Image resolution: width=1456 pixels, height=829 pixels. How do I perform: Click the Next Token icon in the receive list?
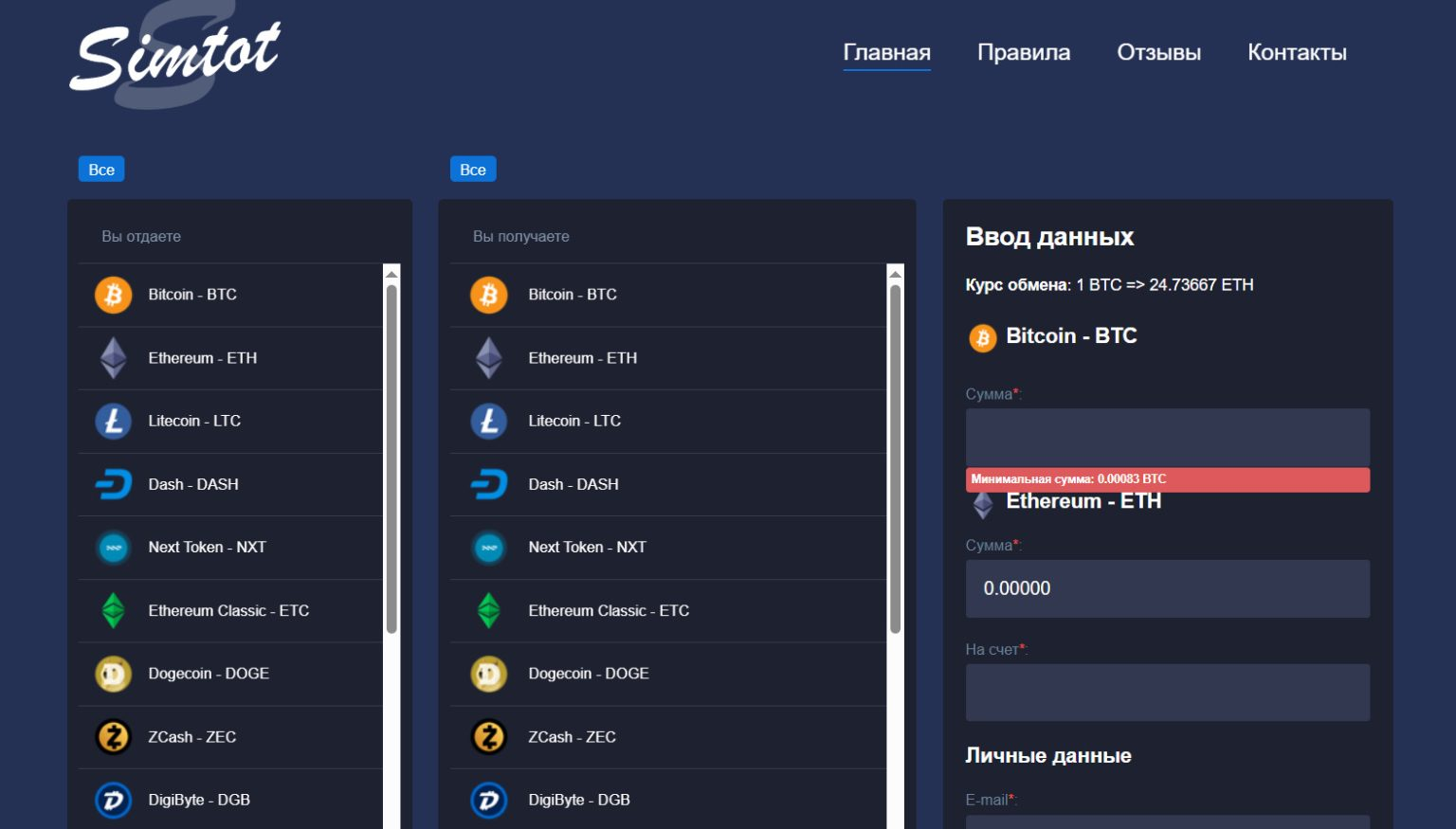pos(489,548)
